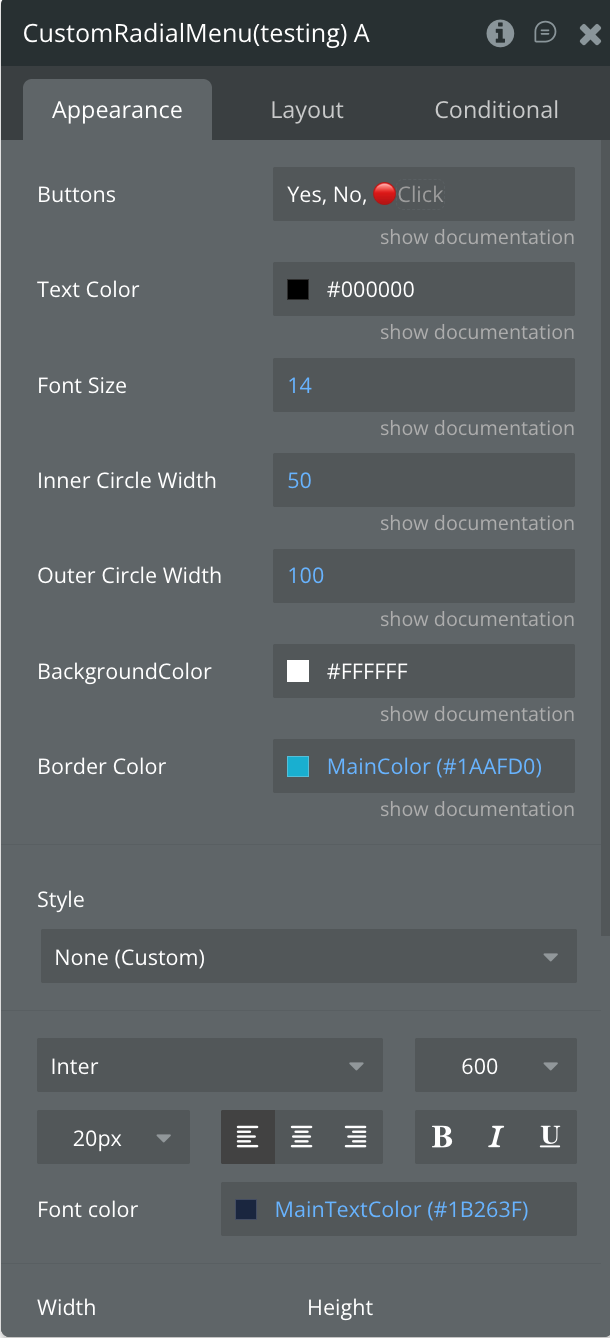This screenshot has width=610, height=1338.
Task: Select the center text alignment icon
Action: (x=302, y=1137)
